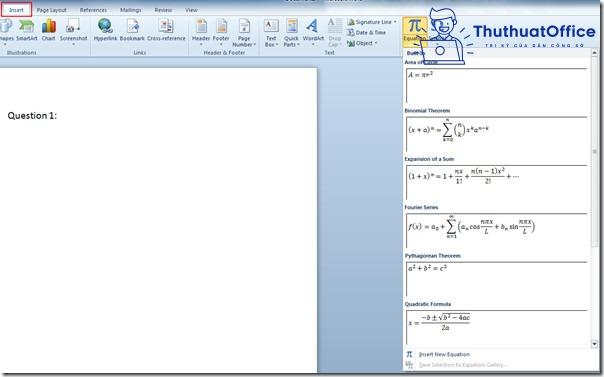Open the Screenshot tool
This screenshot has height=377, width=604.
point(73,32)
